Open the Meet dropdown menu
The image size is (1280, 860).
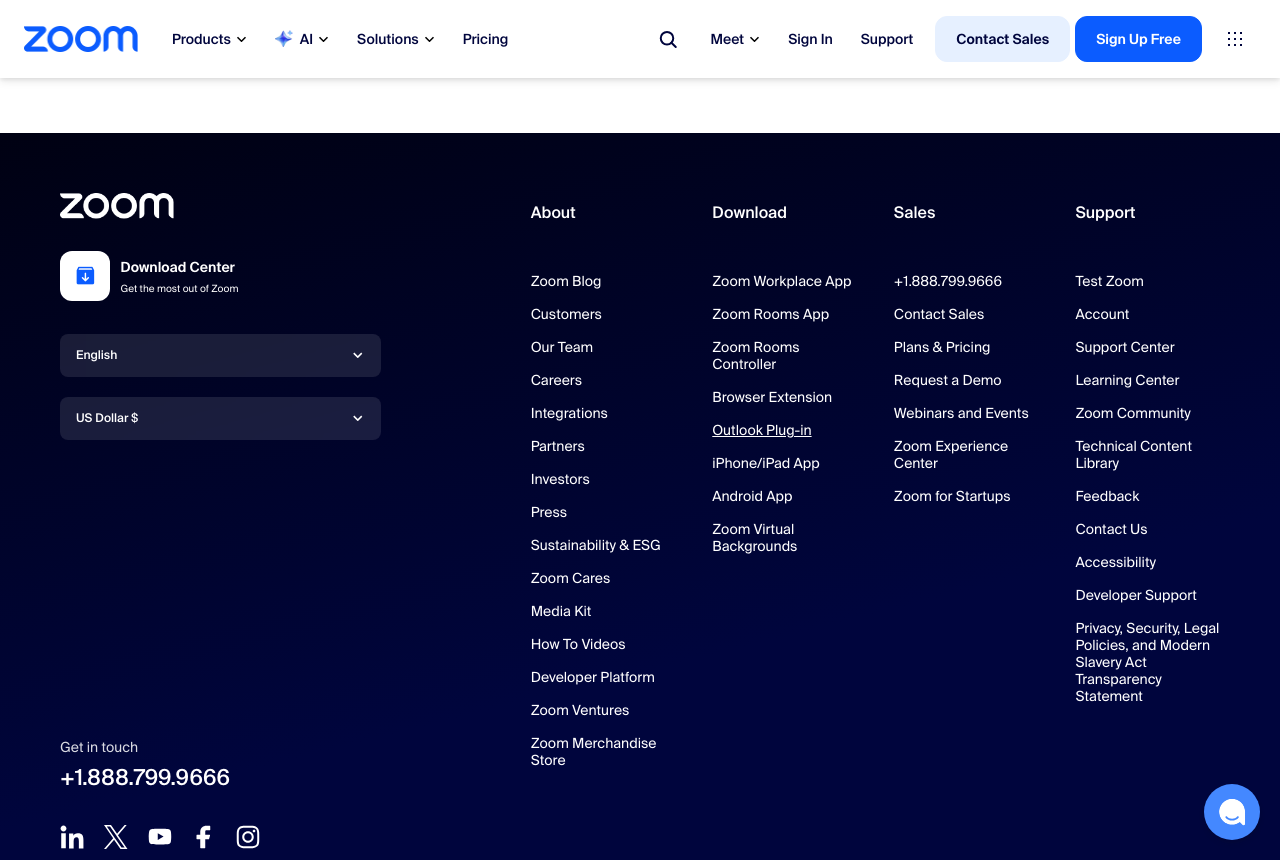coord(735,39)
